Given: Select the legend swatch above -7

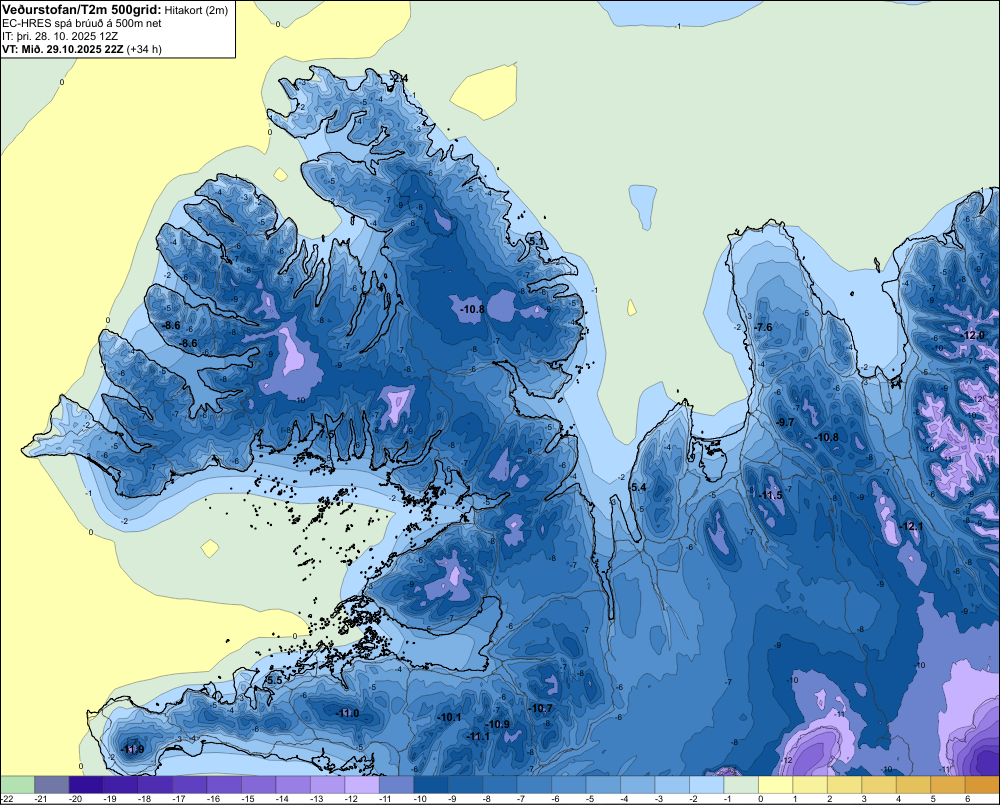Looking at the screenshot, I should click(x=534, y=784).
